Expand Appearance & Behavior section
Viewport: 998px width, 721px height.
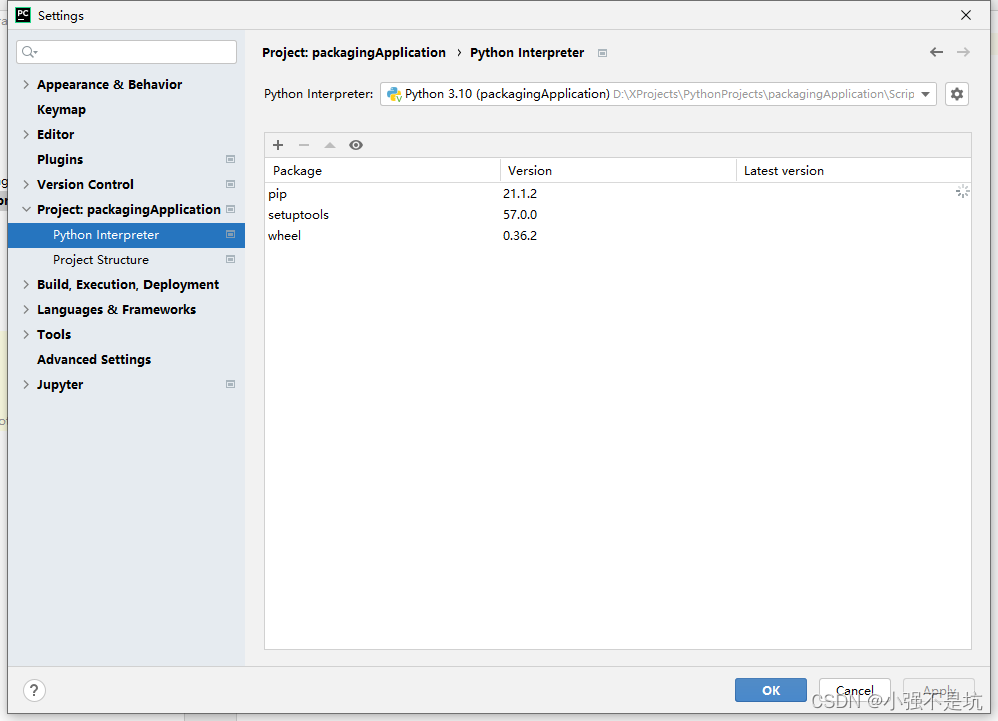coord(26,85)
